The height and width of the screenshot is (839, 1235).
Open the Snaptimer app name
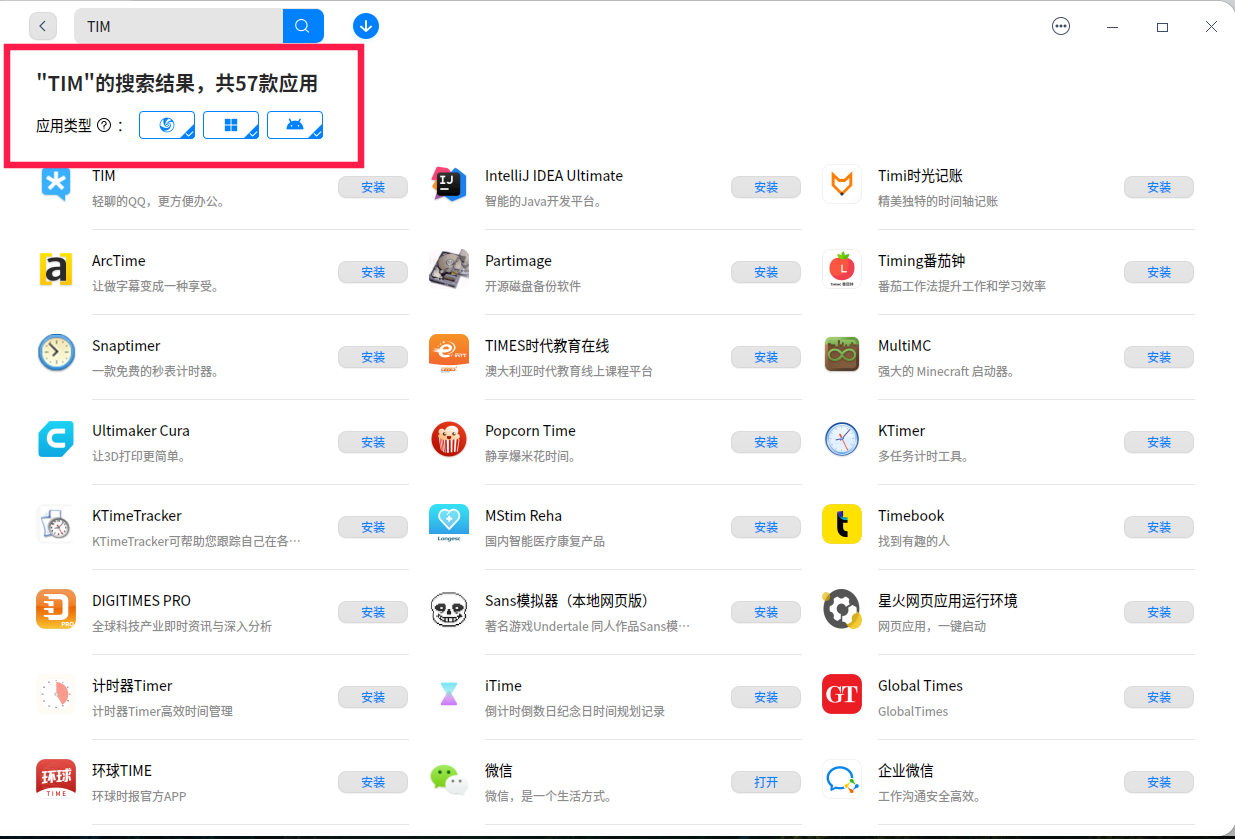[x=126, y=346]
